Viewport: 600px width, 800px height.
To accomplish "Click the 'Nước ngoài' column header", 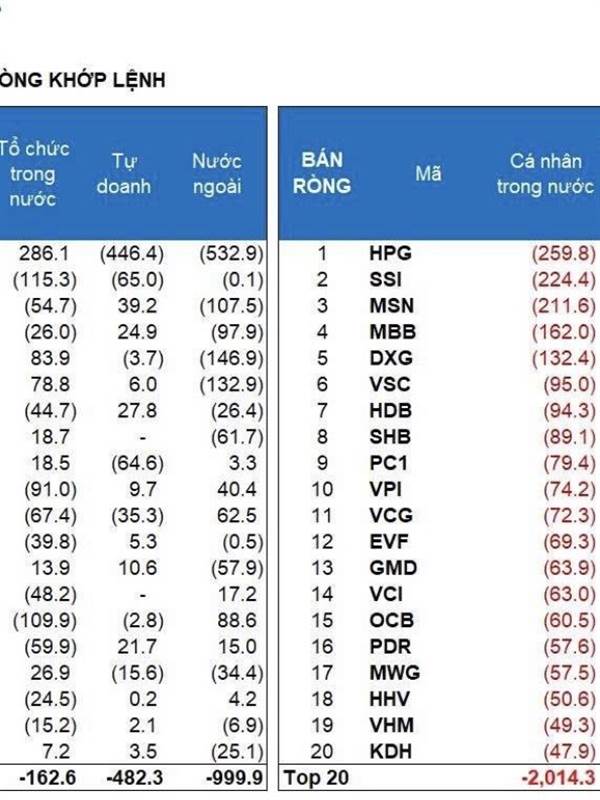I will [217, 174].
